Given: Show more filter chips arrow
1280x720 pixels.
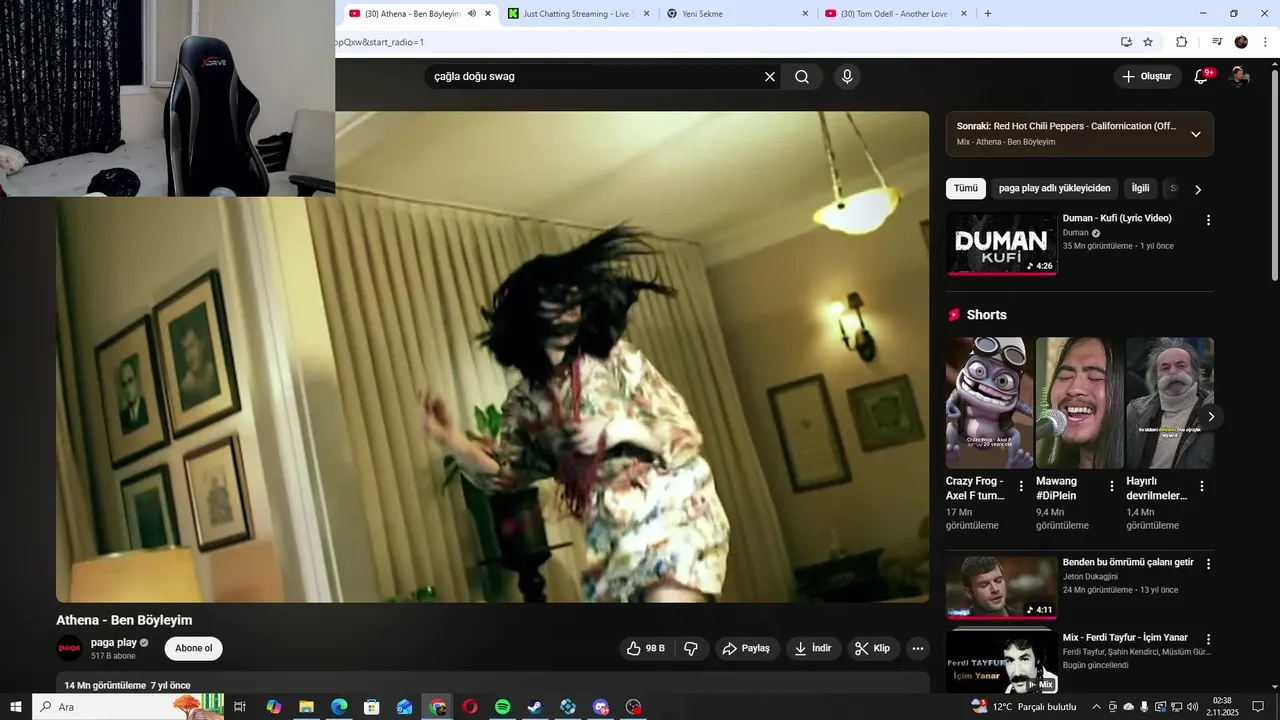Looking at the screenshot, I should [x=1198, y=189].
